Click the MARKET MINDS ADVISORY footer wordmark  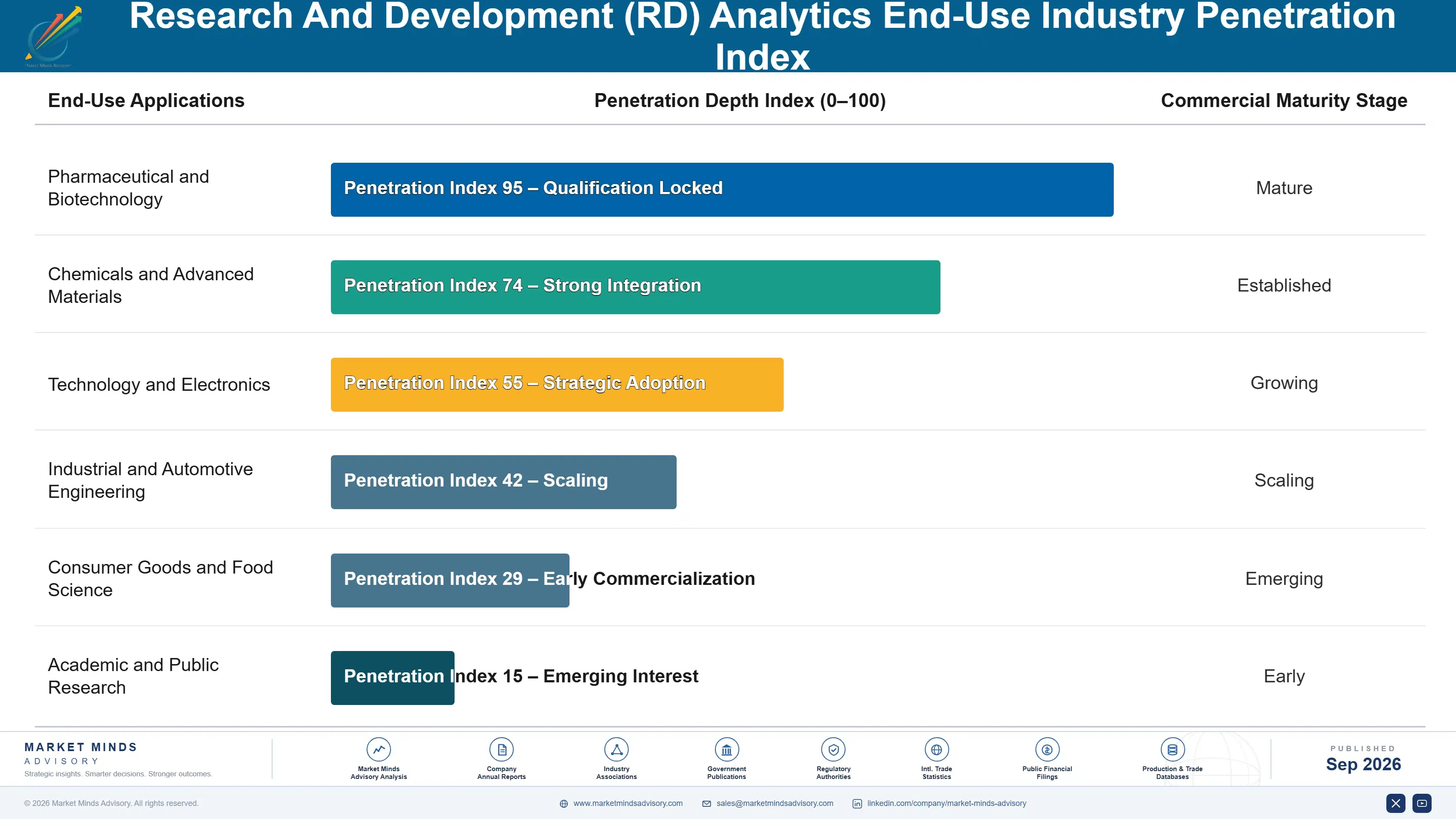pyautogui.click(x=80, y=753)
